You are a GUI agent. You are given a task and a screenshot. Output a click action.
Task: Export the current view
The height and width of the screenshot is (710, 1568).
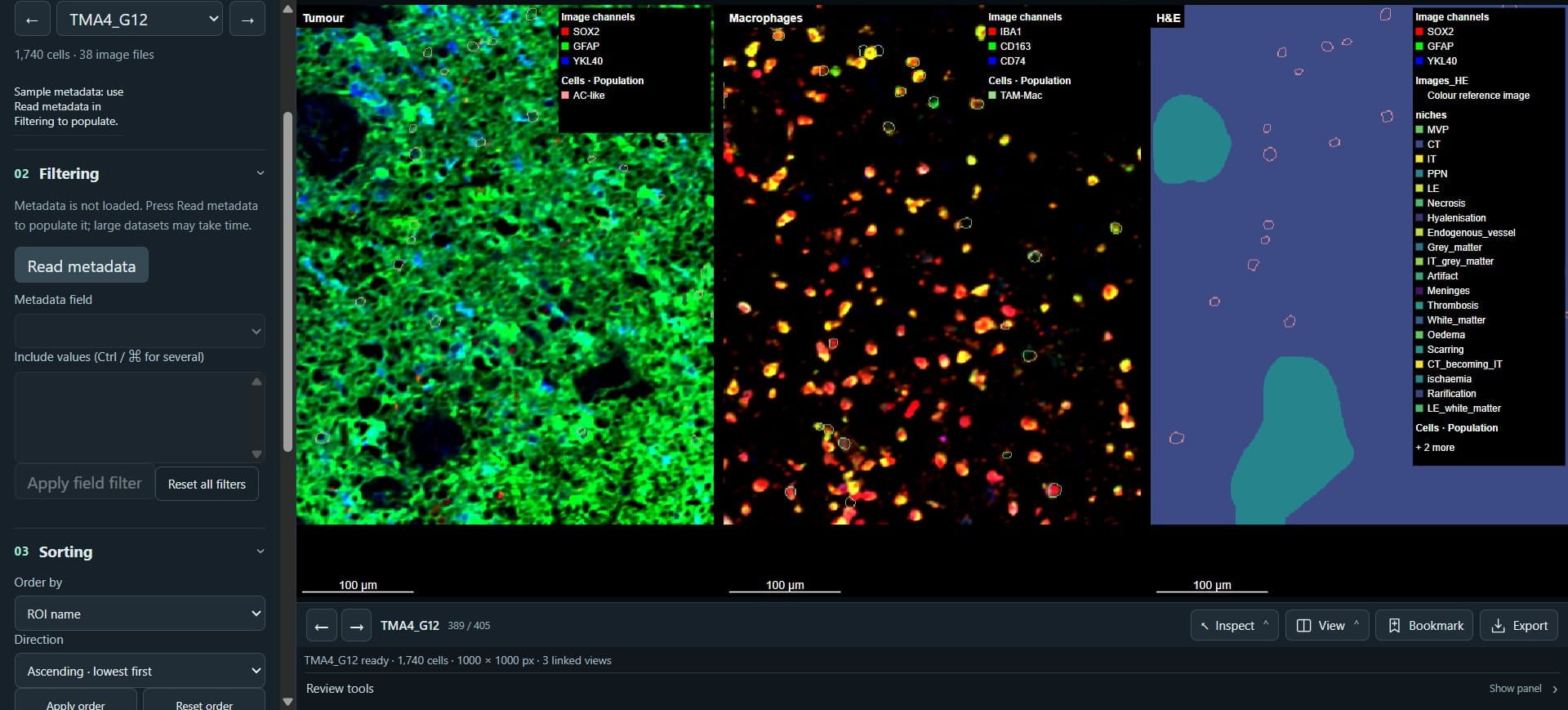[1519, 625]
